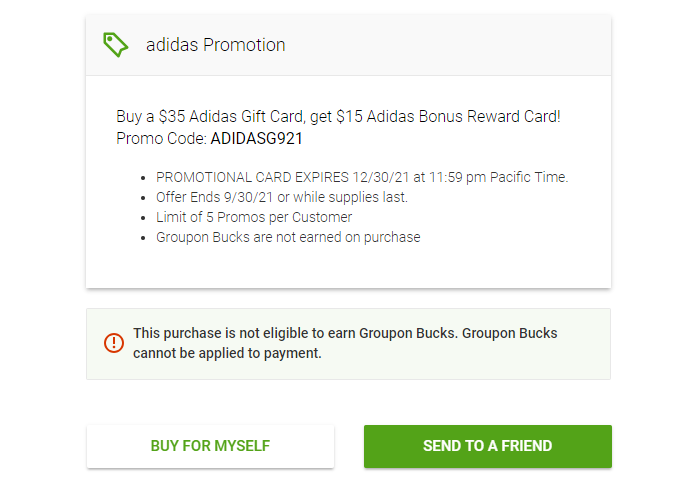Click the Limit of 5 Promos bullet
The height and width of the screenshot is (487, 683).
(x=254, y=217)
